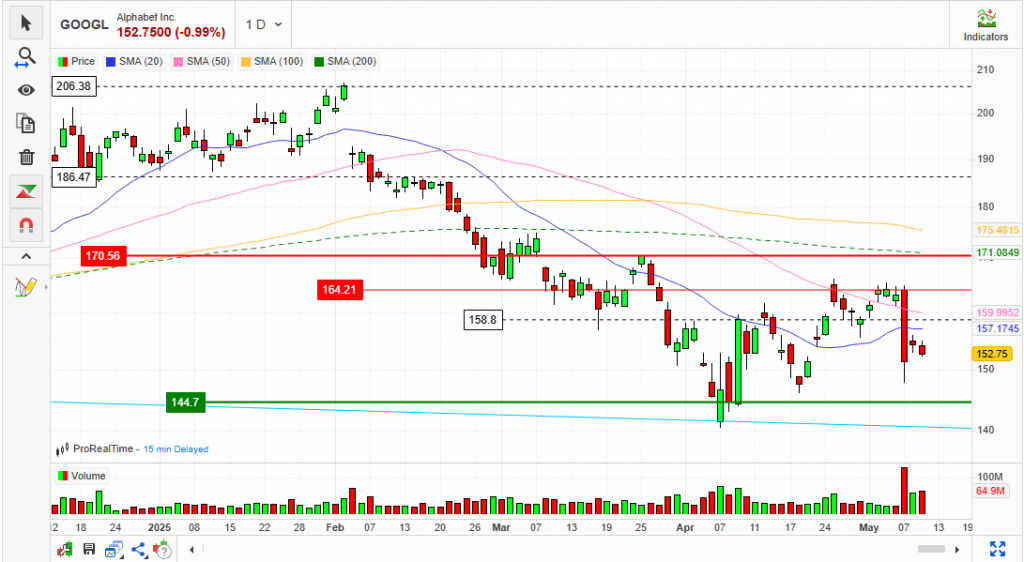
Task: Select the arrow cursor tool
Action: pos(26,23)
